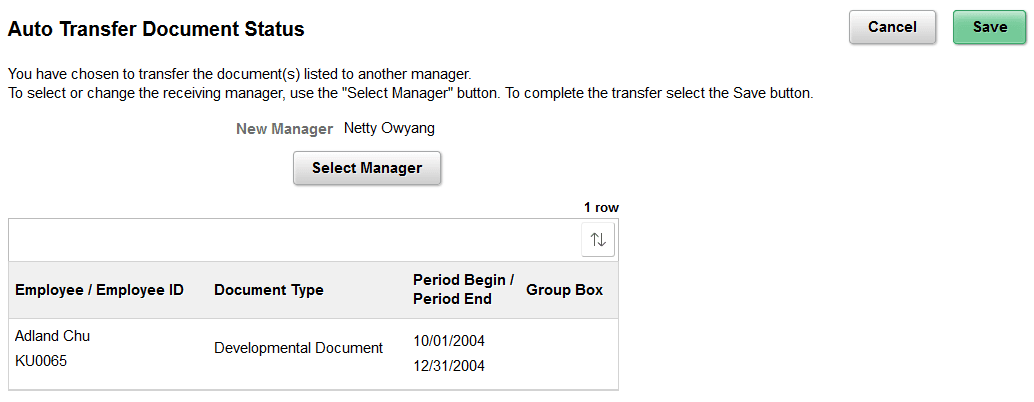The width and height of the screenshot is (1034, 402).
Task: Select the Adland Chu employee name
Action: 52,336
